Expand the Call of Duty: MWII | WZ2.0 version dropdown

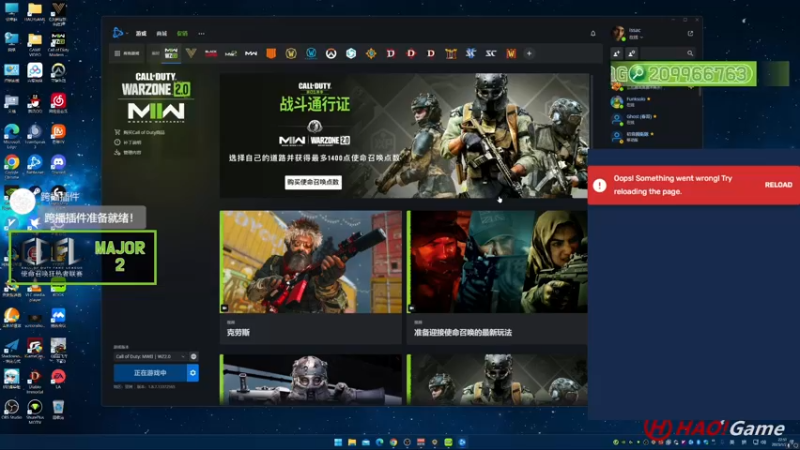click(151, 356)
